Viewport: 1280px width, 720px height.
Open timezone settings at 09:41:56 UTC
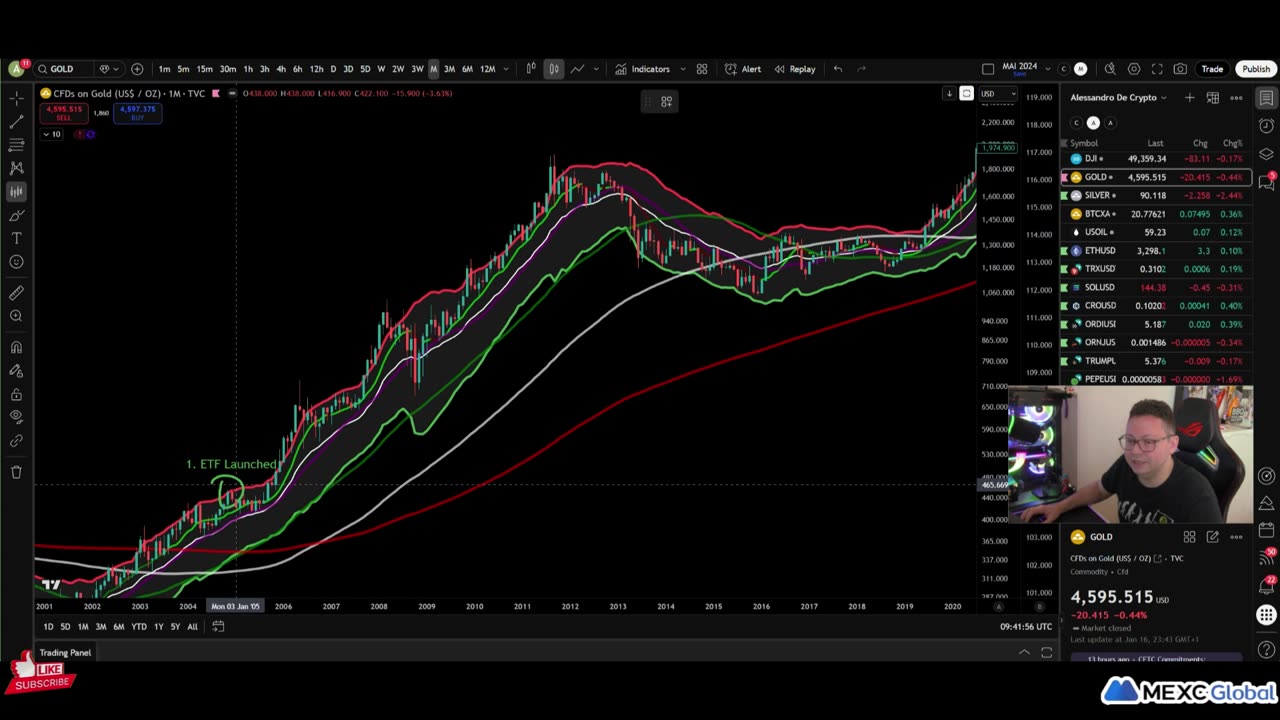pos(1026,627)
